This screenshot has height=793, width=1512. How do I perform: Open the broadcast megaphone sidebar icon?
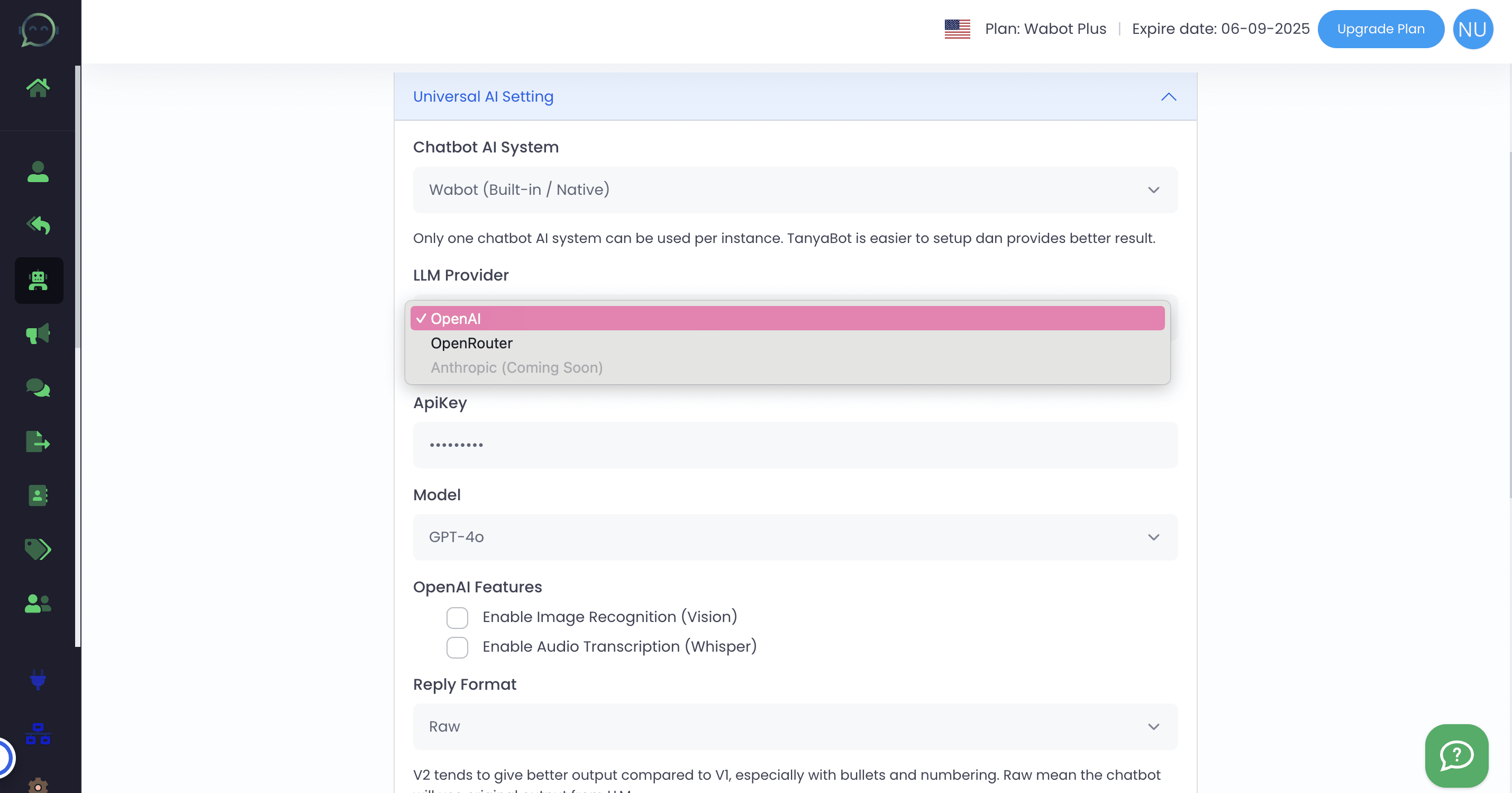38,334
